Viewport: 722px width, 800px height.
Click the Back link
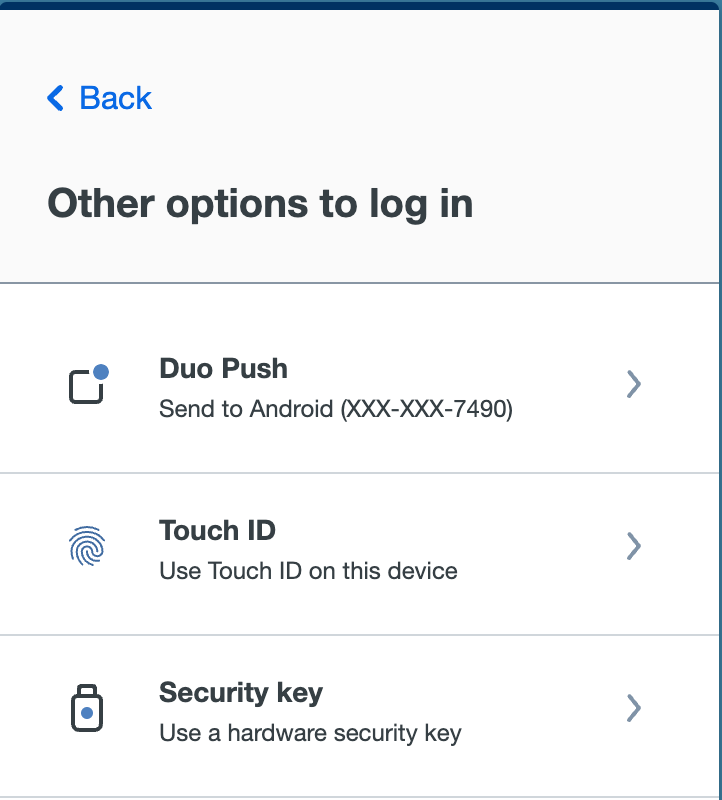pos(97,98)
